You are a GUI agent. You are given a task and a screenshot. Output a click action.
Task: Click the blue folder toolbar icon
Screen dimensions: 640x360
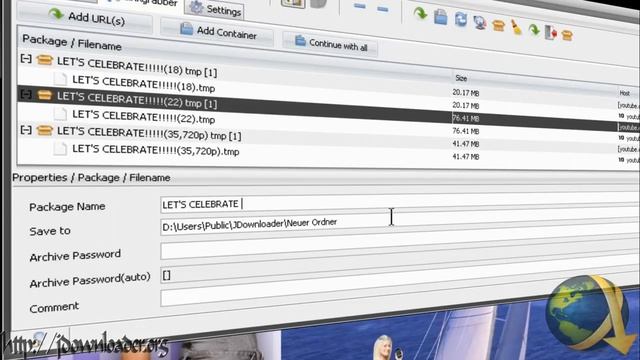pos(440,17)
